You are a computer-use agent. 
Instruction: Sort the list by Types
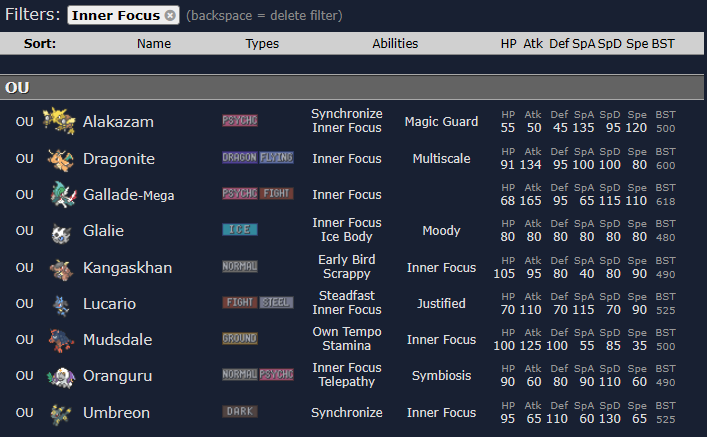(x=262, y=44)
